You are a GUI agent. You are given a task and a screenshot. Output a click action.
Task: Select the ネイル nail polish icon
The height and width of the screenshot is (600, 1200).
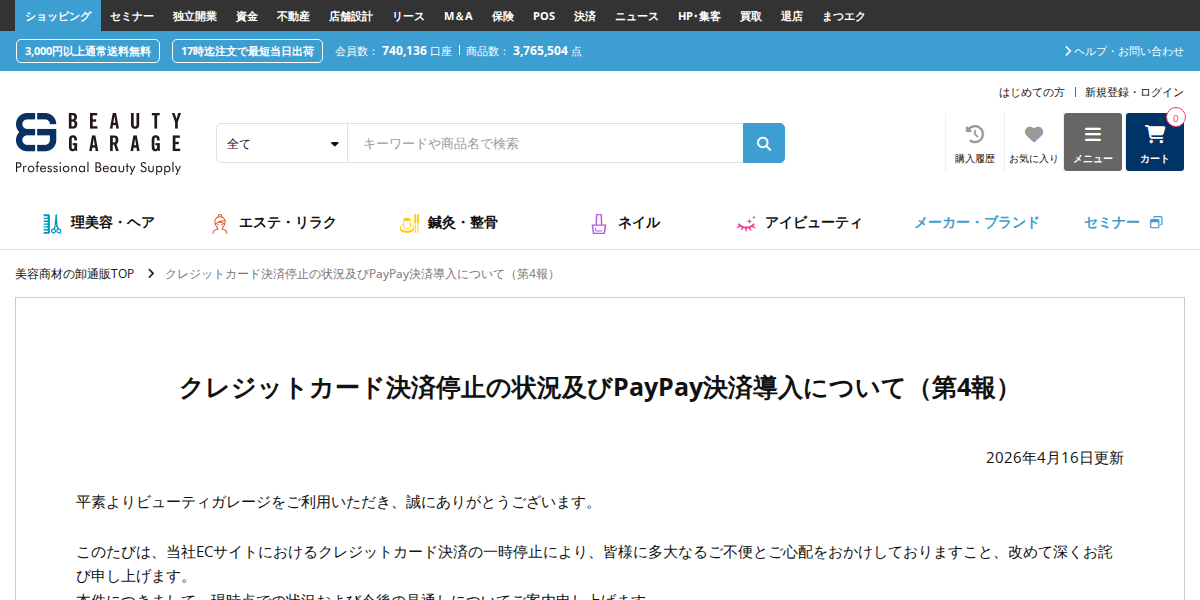click(x=597, y=222)
